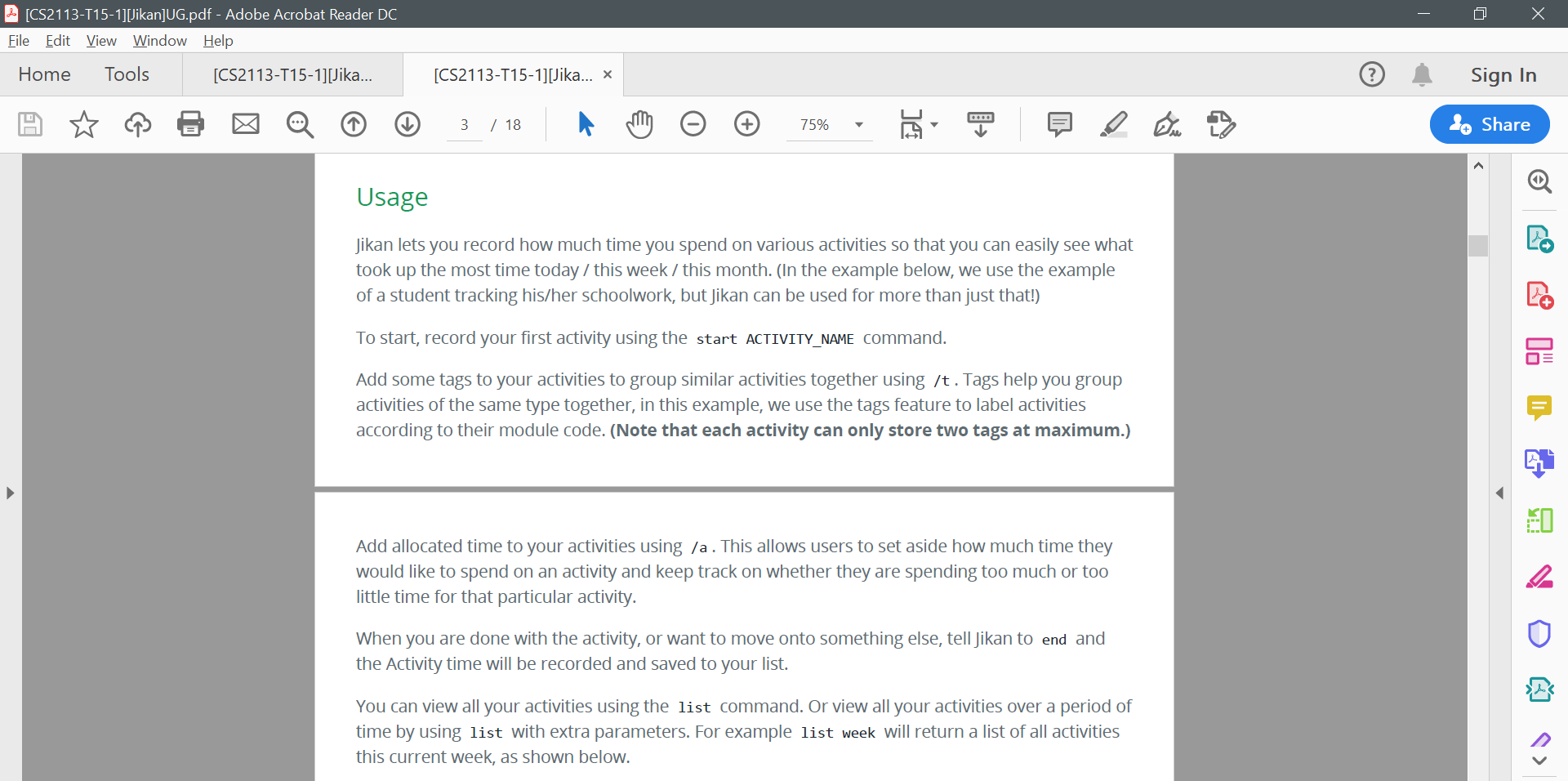Open Create PDF tool in sidebar
This screenshot has width=1568, height=781.
point(1539,295)
